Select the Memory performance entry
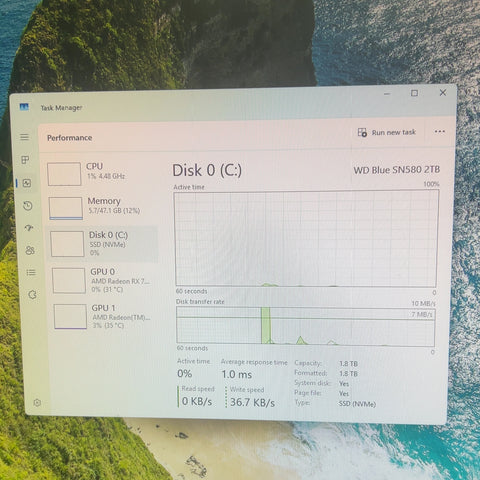480x480 pixels. [x=102, y=208]
